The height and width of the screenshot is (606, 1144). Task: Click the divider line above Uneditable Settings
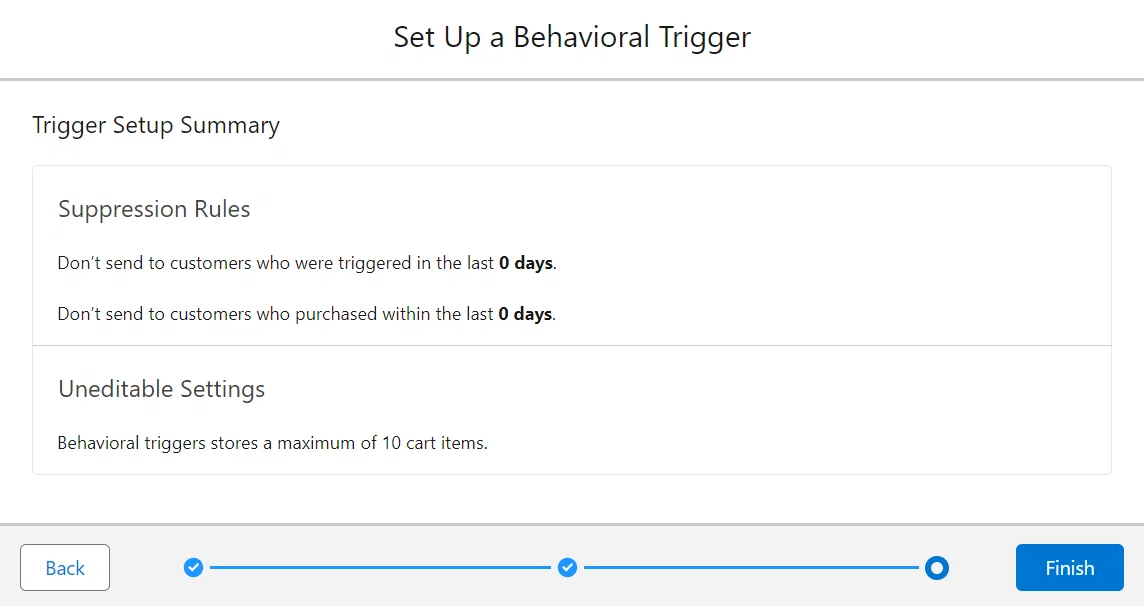click(572, 346)
